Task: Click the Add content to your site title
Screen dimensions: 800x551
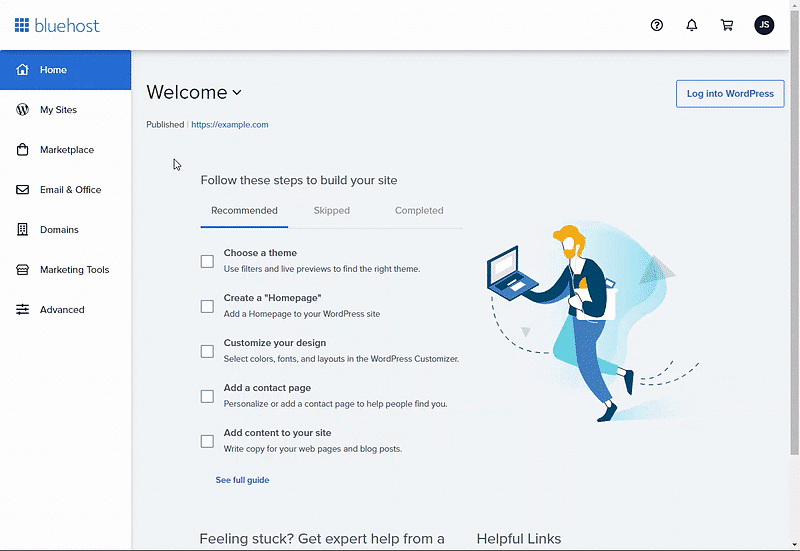Action: (x=278, y=433)
